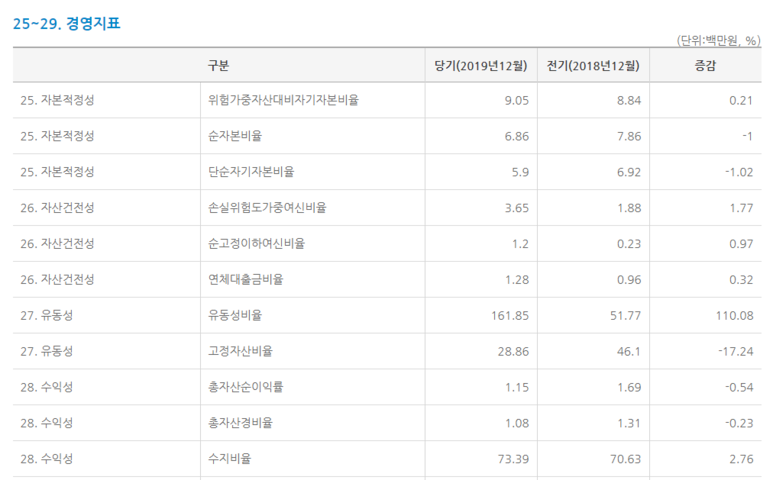
Task: Click the change value -1.02
Action: click(x=739, y=172)
